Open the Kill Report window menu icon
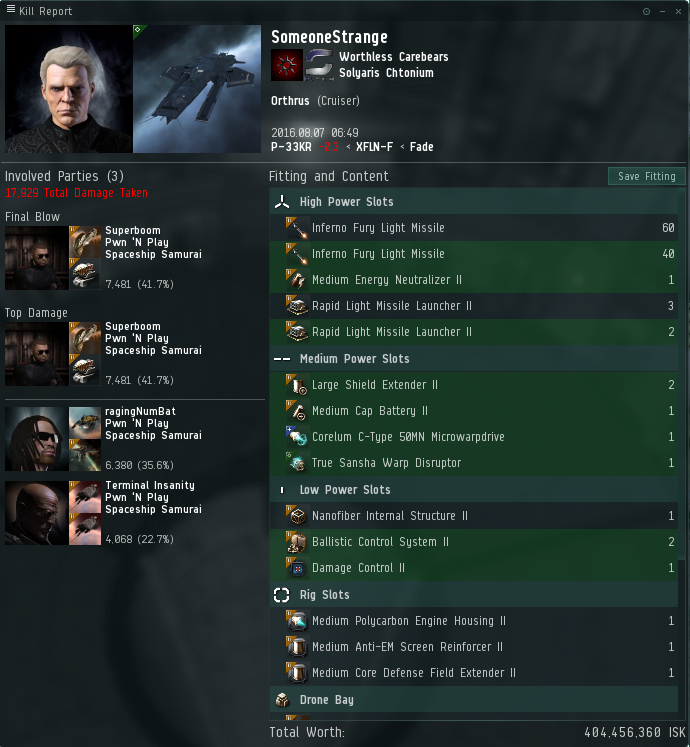690x747 pixels. click(10, 9)
